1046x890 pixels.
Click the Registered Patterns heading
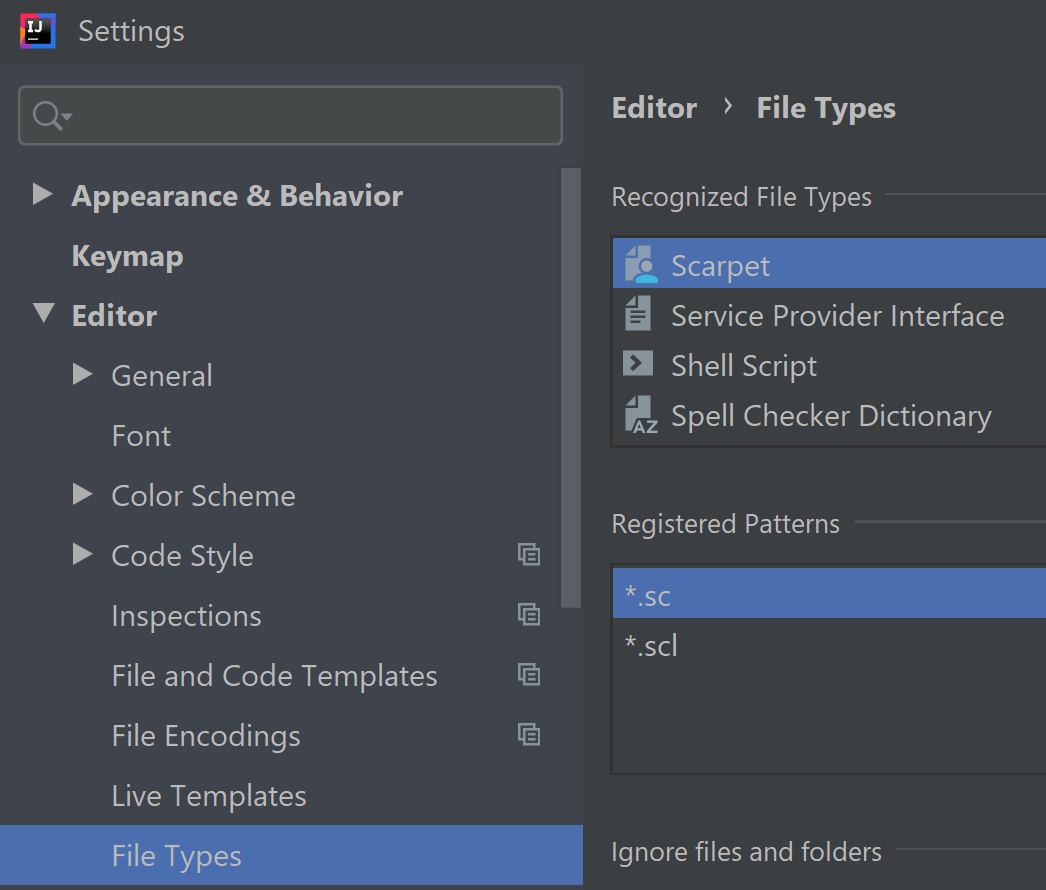click(726, 524)
